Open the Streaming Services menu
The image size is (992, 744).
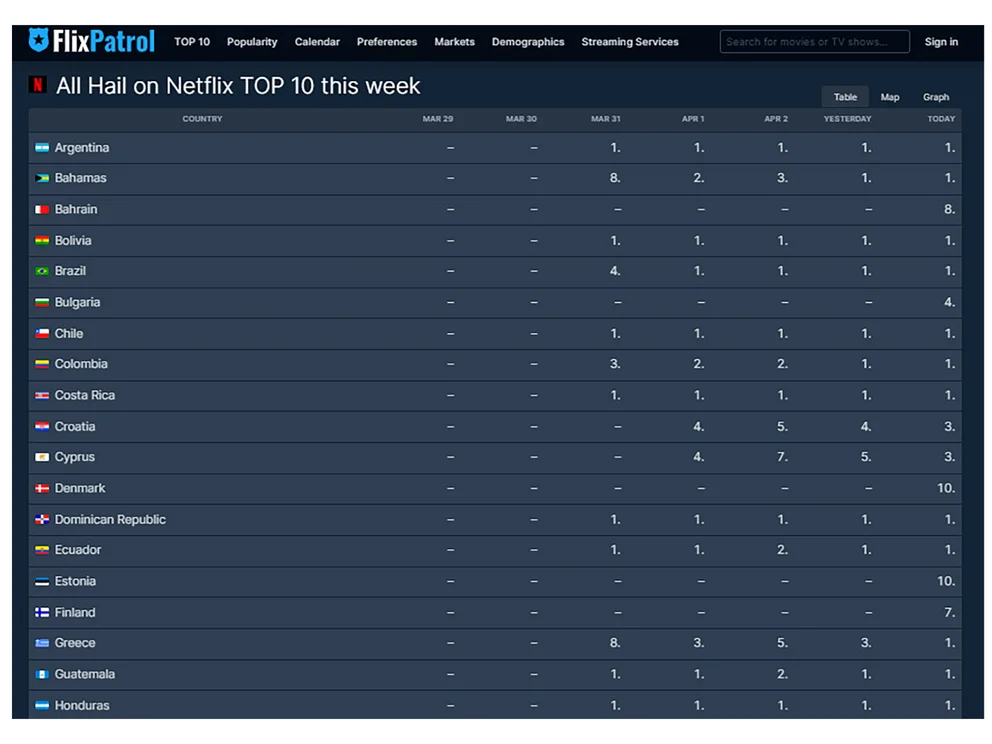tap(629, 42)
